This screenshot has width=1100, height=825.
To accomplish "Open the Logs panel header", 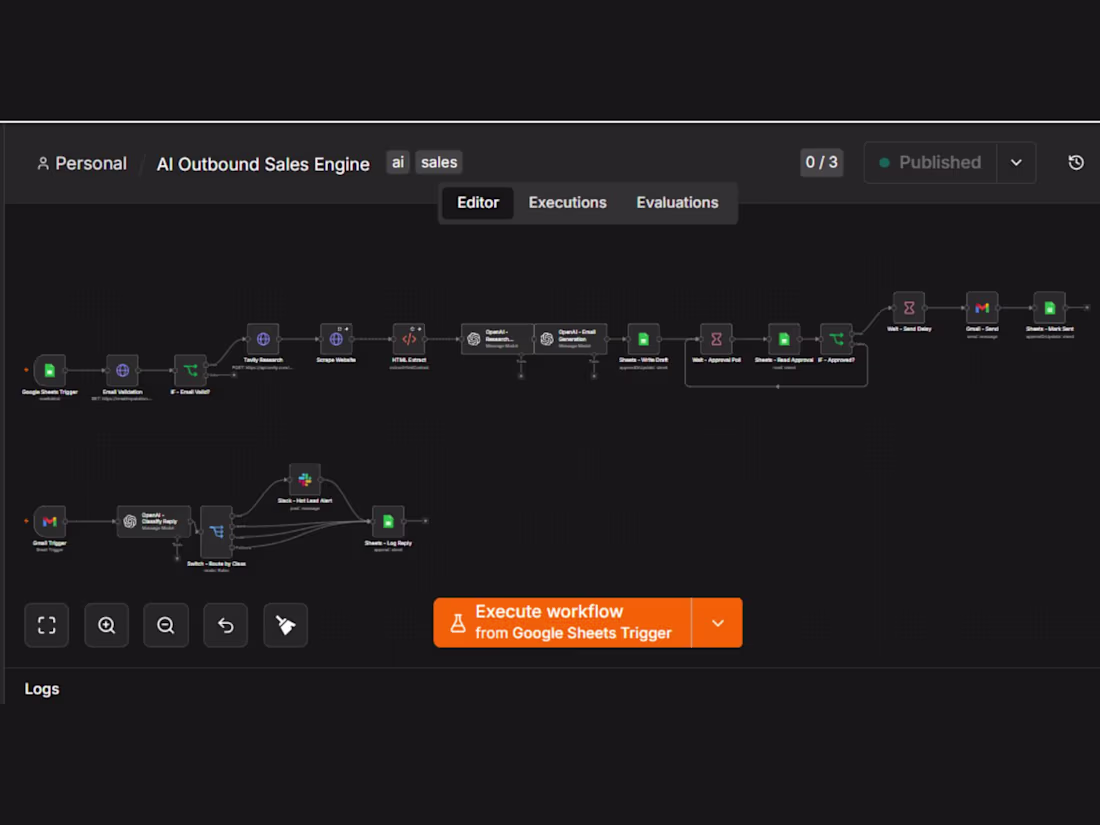I will point(42,689).
